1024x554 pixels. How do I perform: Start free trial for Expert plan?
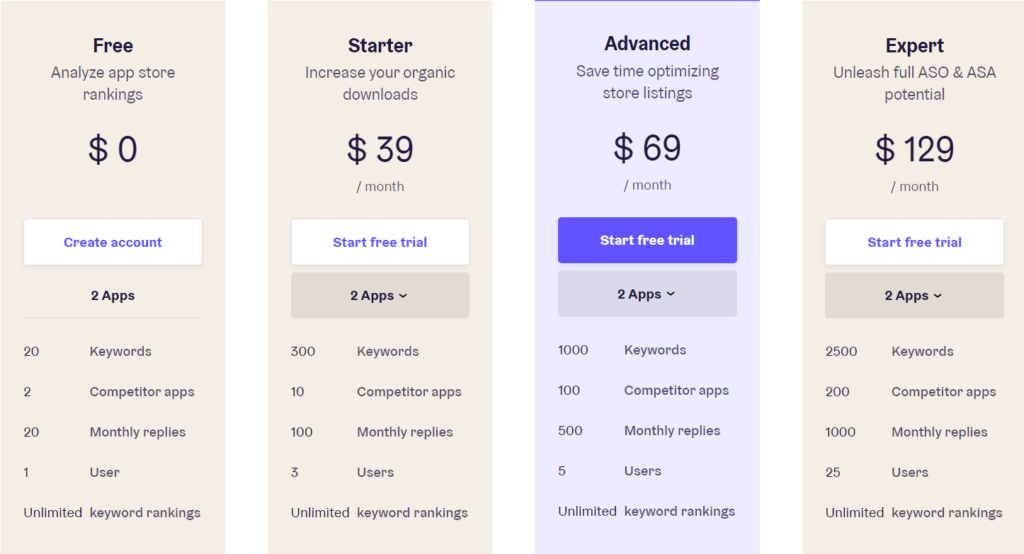click(x=914, y=242)
